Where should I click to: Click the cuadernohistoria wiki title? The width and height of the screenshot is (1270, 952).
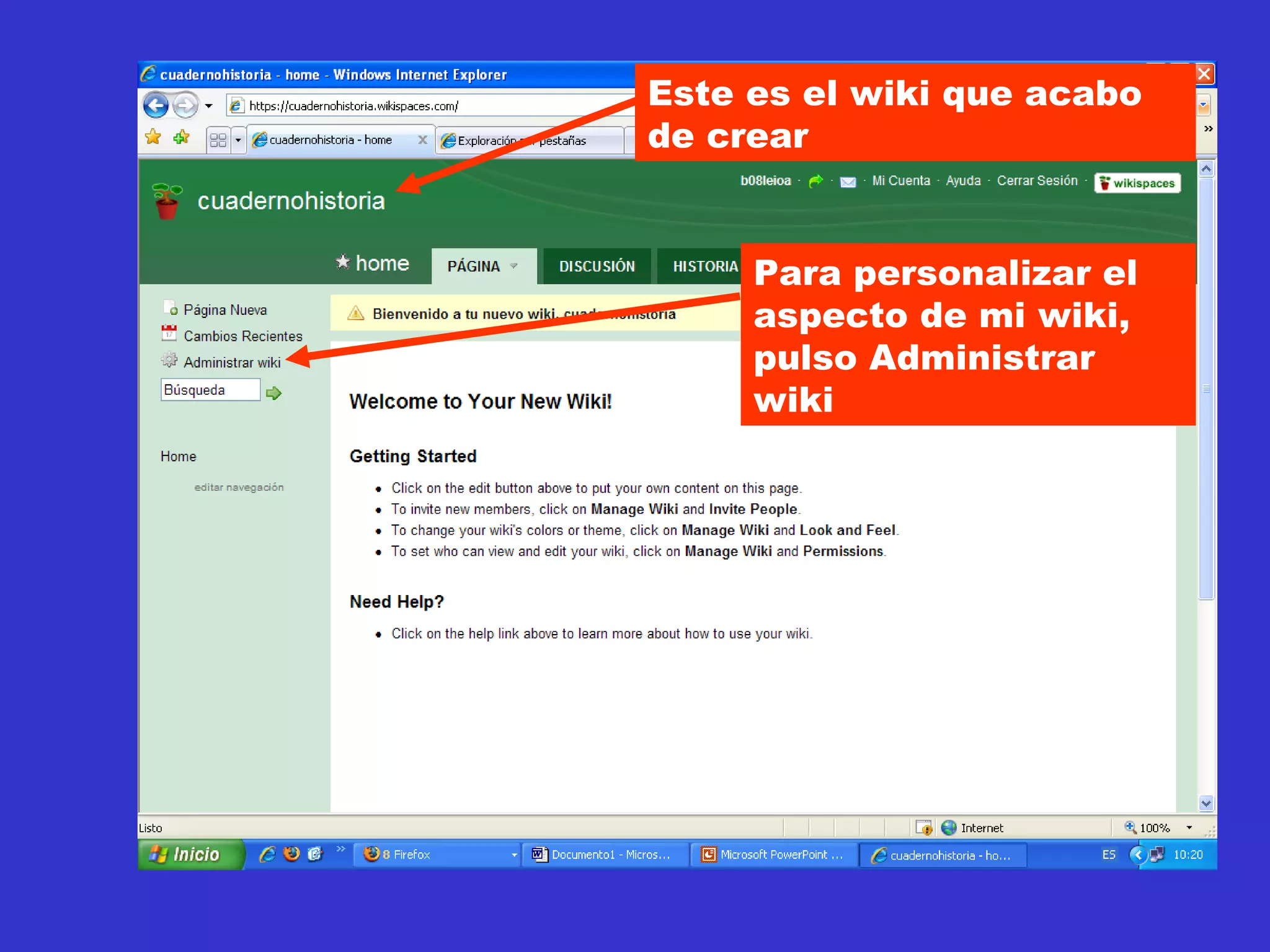coord(291,201)
